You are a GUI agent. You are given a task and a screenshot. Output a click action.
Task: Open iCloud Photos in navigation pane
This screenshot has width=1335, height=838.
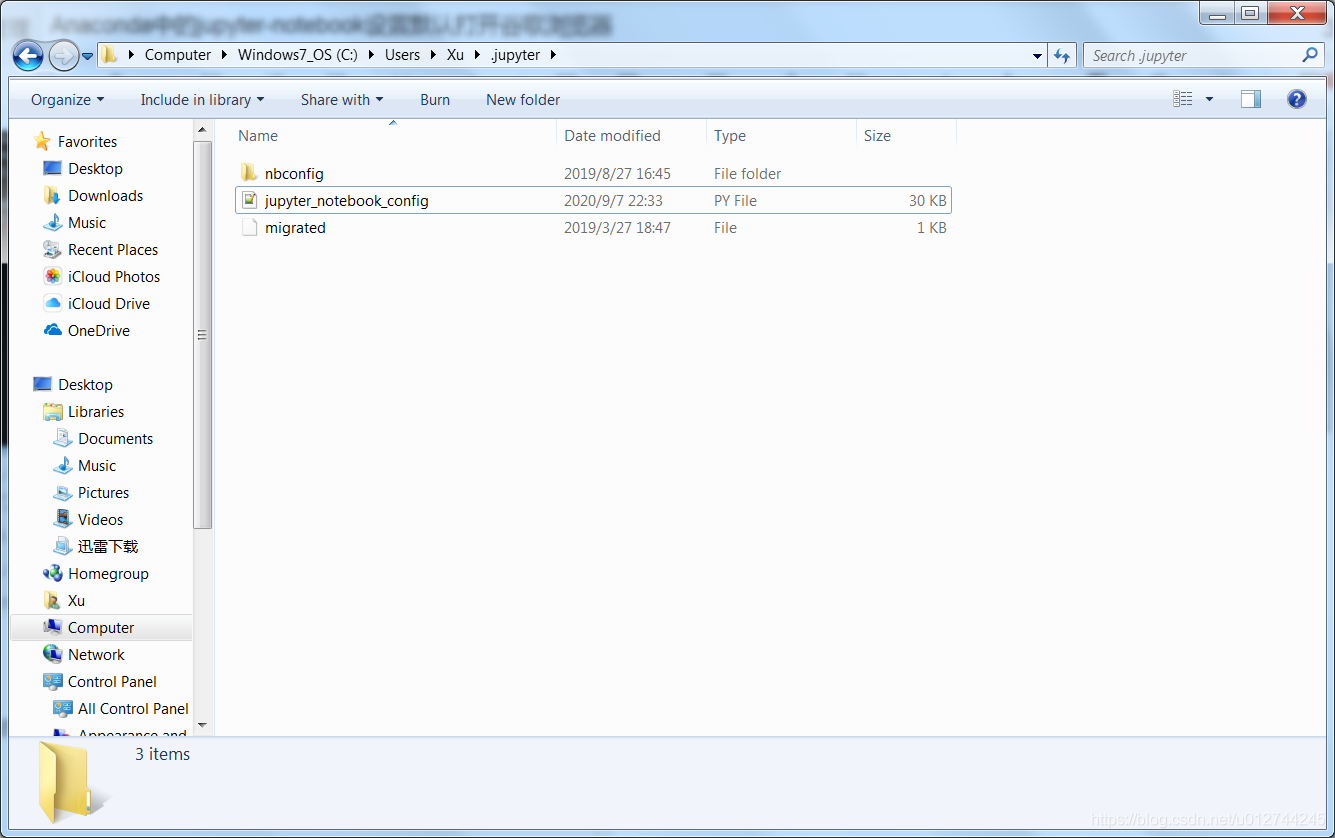point(114,276)
